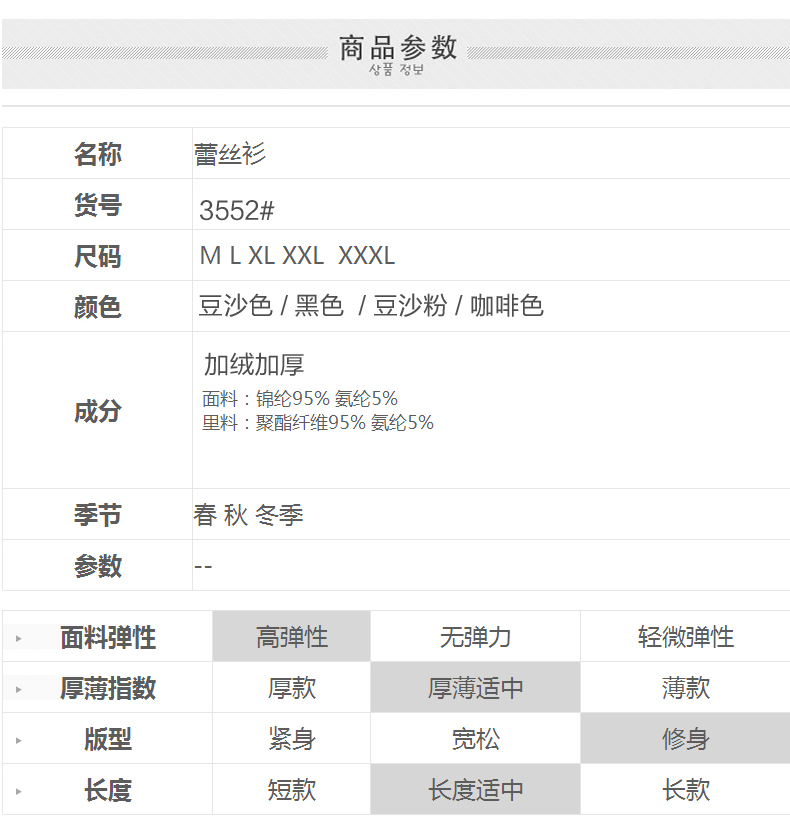Pick the 紧身 fit option

tap(292, 739)
